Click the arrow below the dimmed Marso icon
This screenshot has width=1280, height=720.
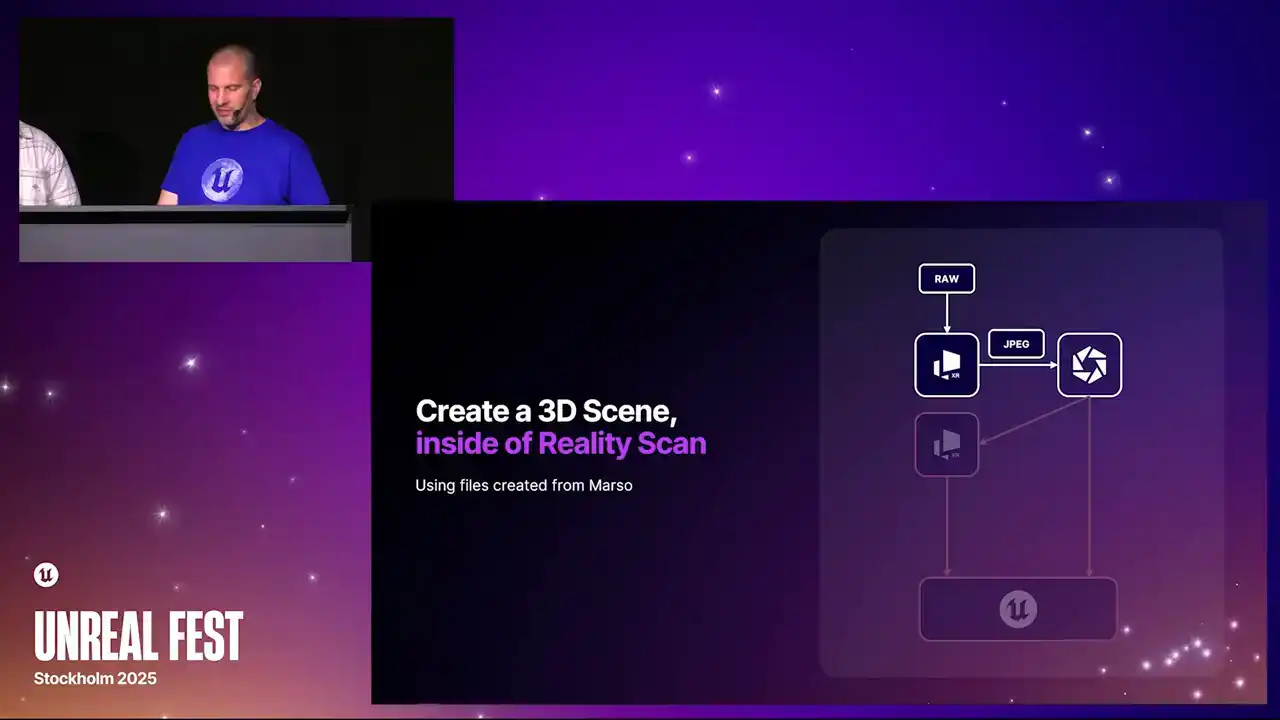click(x=946, y=526)
